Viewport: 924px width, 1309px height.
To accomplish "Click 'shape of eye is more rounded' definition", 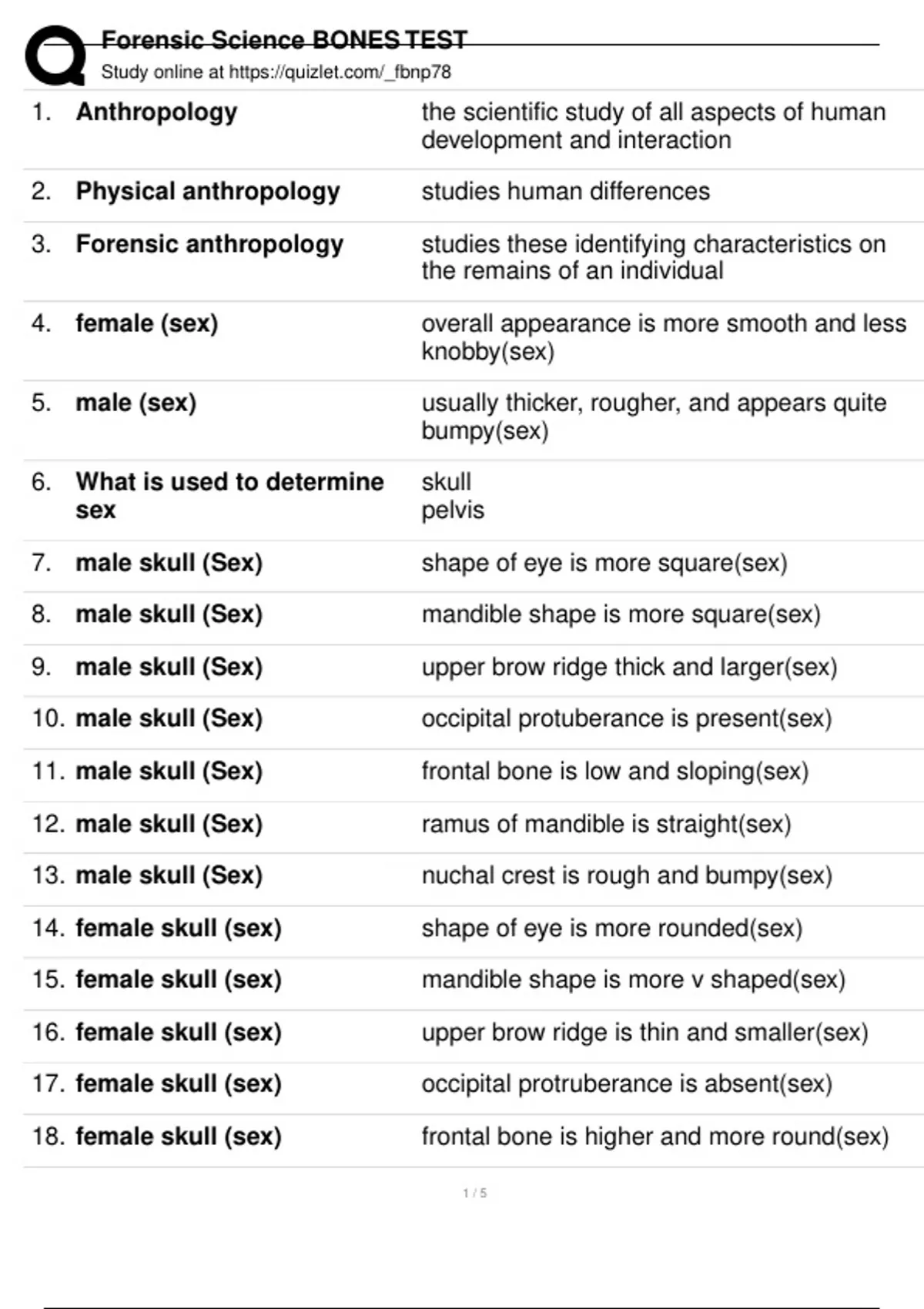I will 611,928.
